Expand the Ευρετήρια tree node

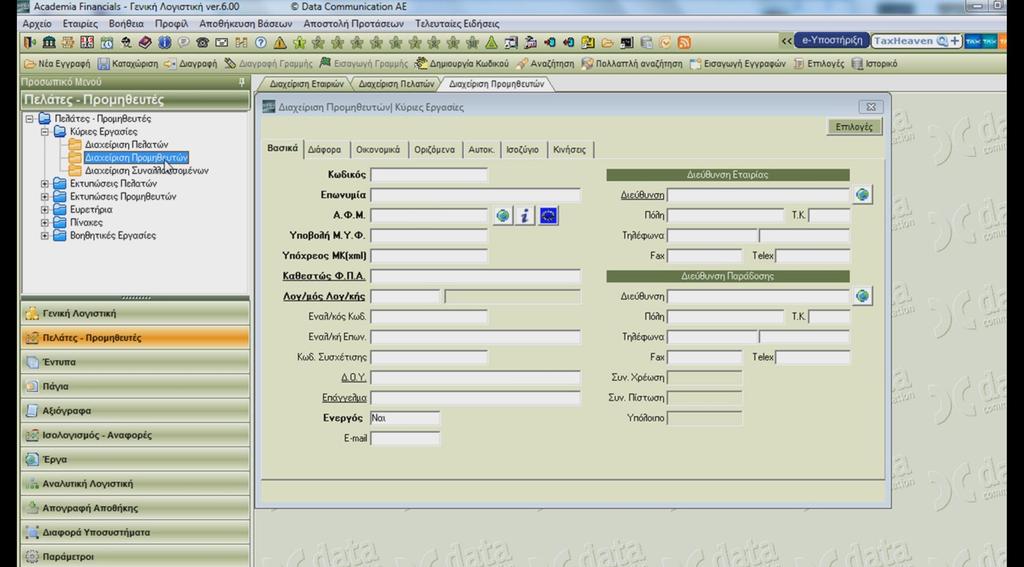pos(44,210)
